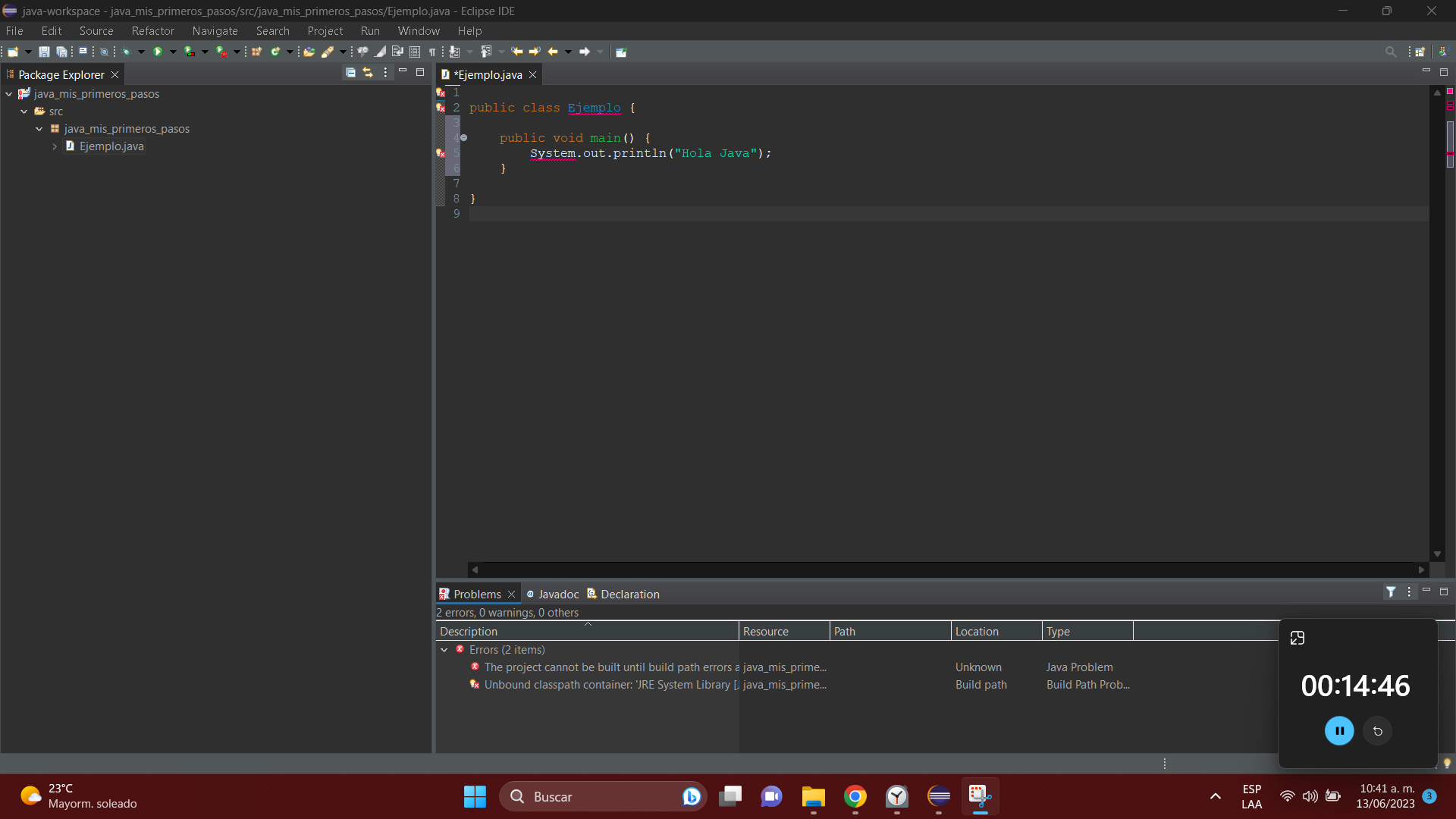Expand the Ejemplo.java tree node

click(x=55, y=146)
